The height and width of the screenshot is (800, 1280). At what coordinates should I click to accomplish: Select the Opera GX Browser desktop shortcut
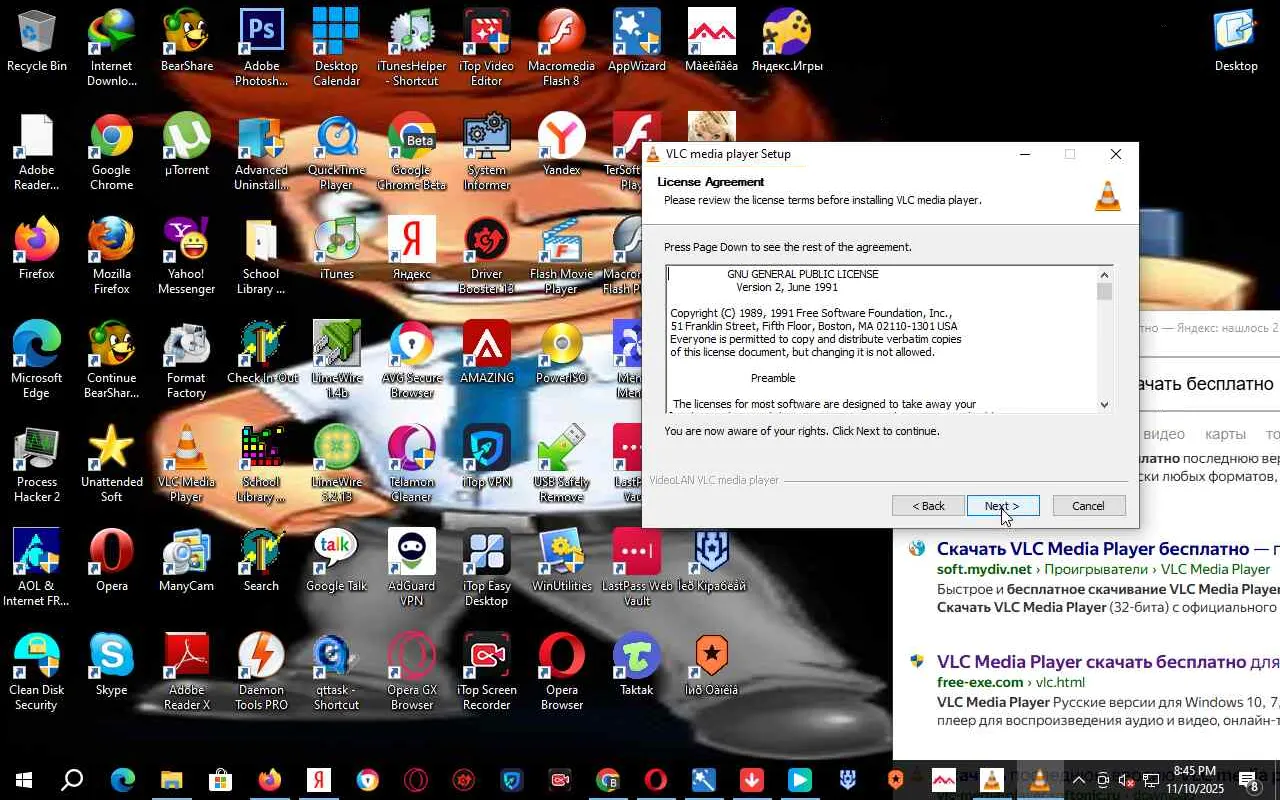pyautogui.click(x=412, y=672)
